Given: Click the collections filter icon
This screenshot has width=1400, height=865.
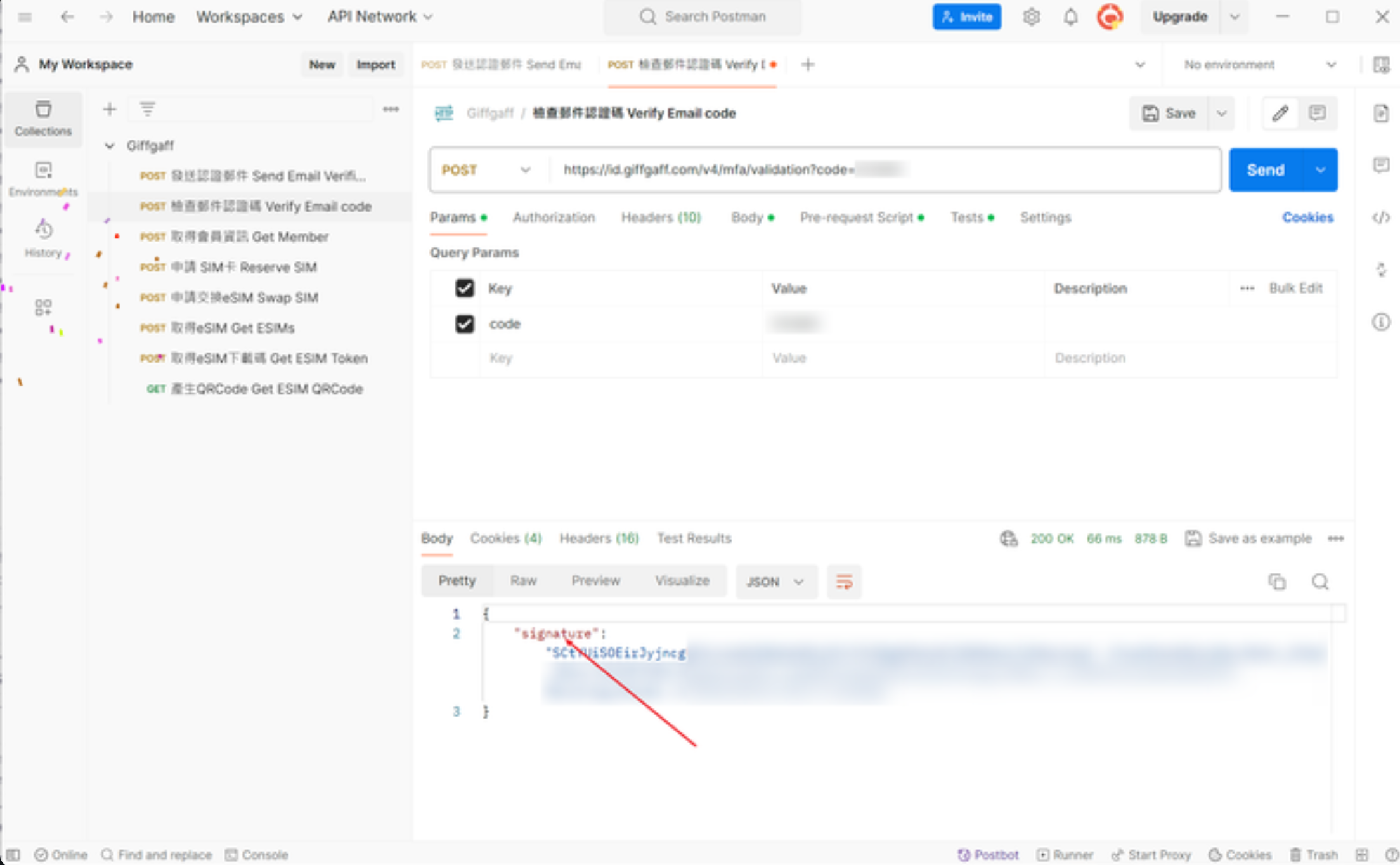Looking at the screenshot, I should (147, 109).
